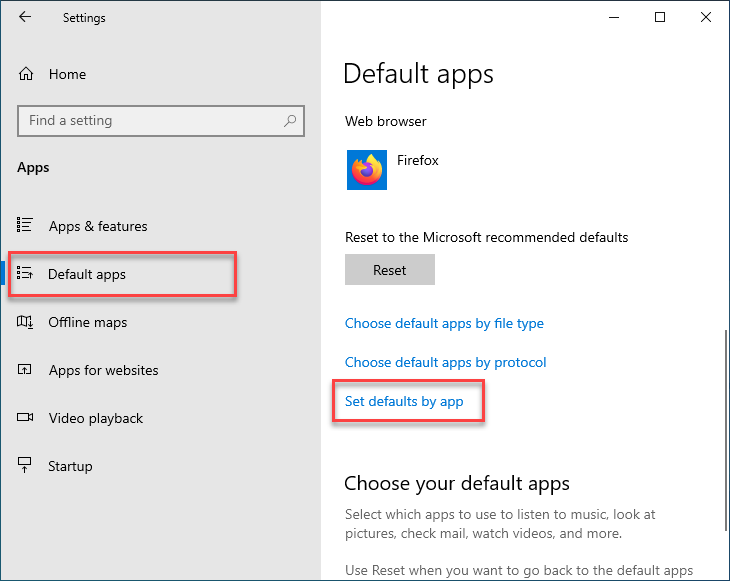Minimize the Settings window
The width and height of the screenshot is (730, 581).
click(614, 18)
